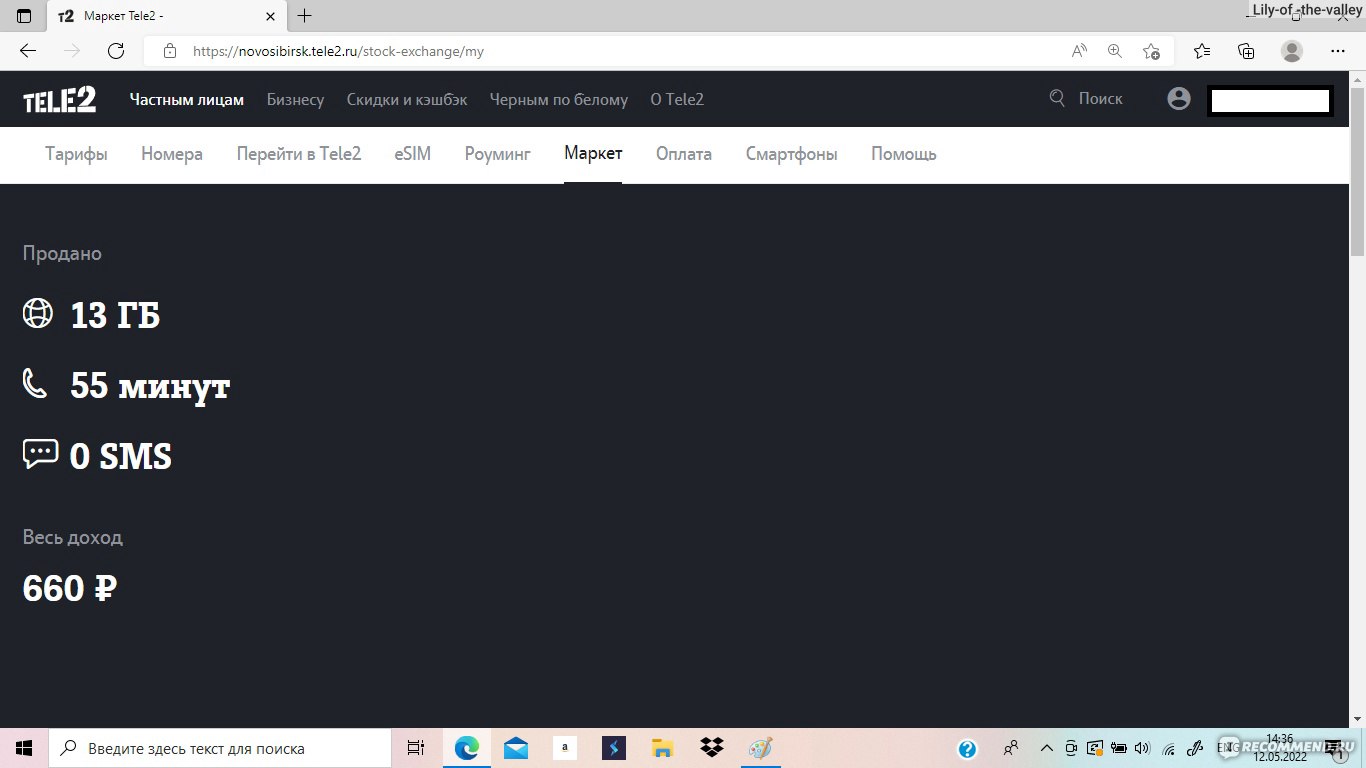Click the zoom magnifier icon in address bar
This screenshot has width=1366, height=768.
point(1115,51)
